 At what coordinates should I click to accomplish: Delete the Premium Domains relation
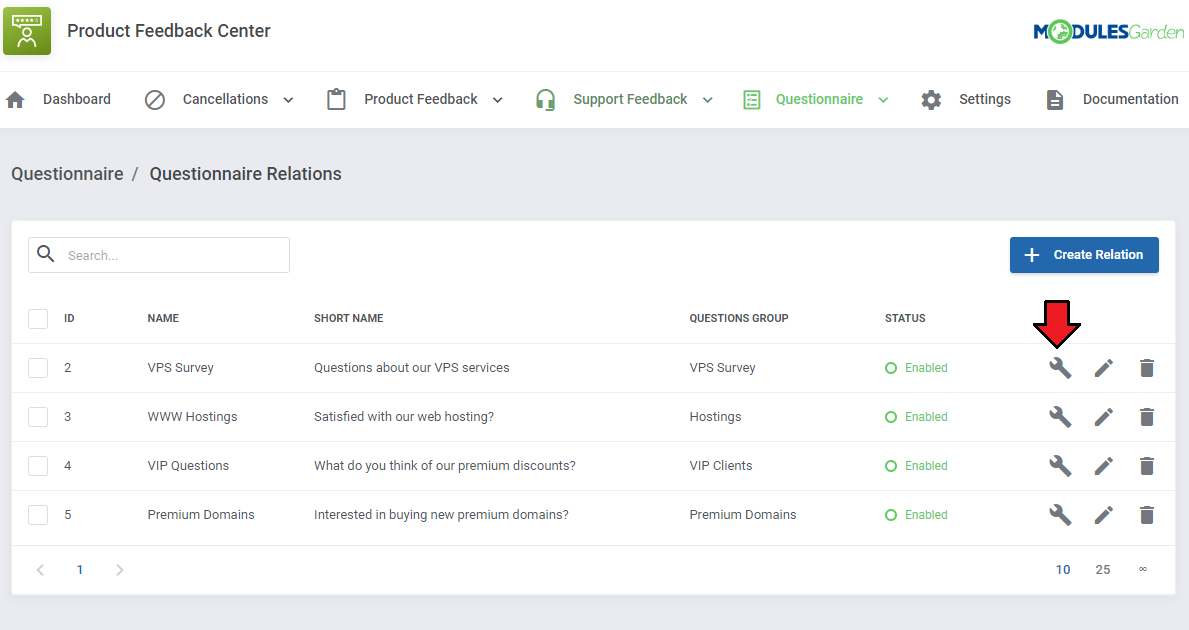[x=1147, y=515]
